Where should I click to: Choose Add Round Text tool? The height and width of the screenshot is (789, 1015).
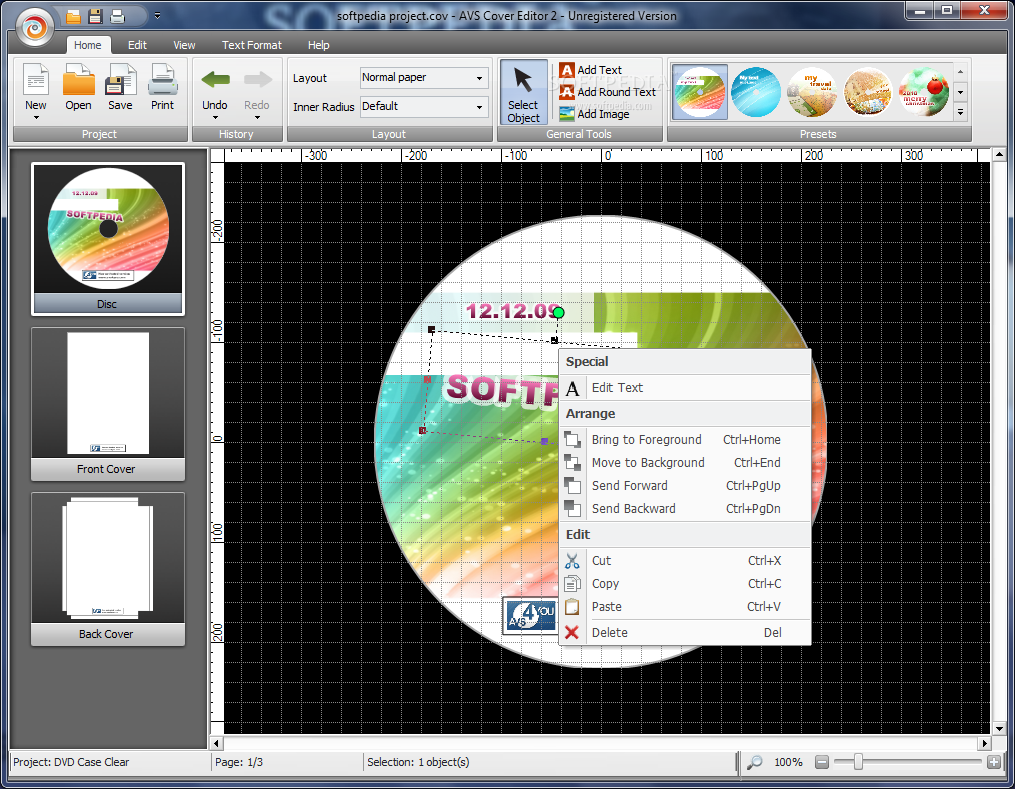pos(607,92)
